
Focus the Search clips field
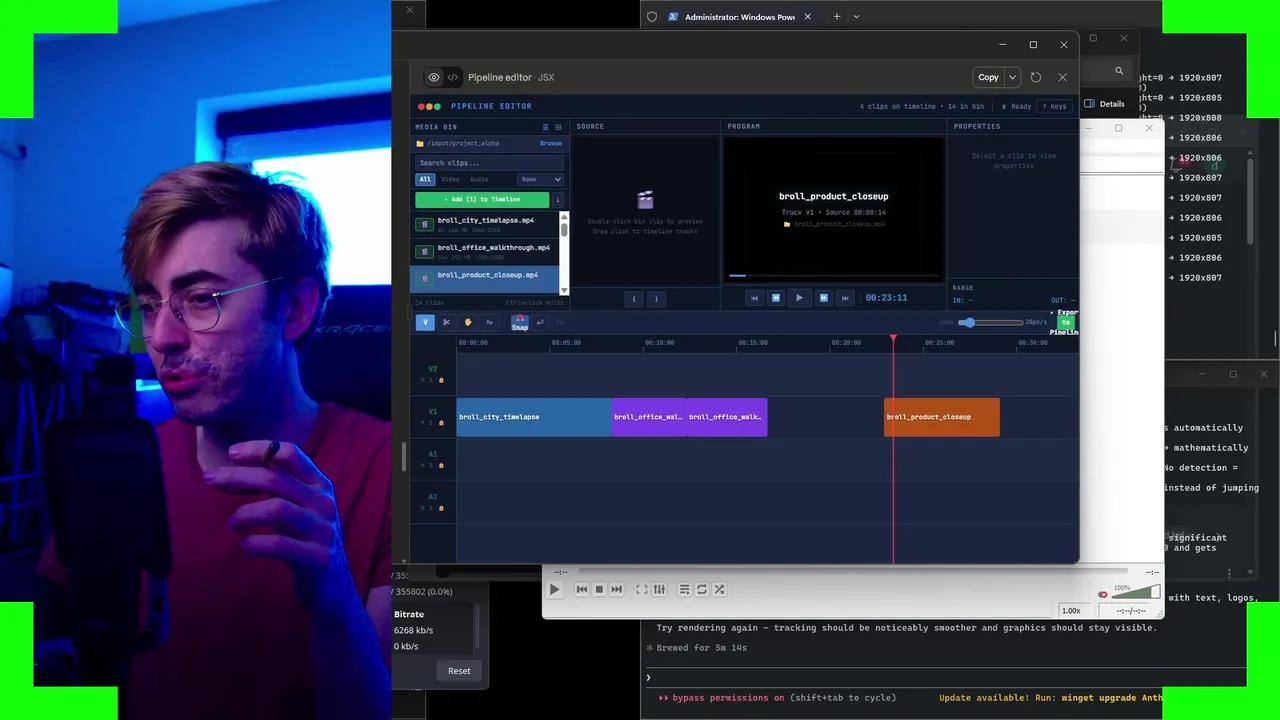coord(490,162)
